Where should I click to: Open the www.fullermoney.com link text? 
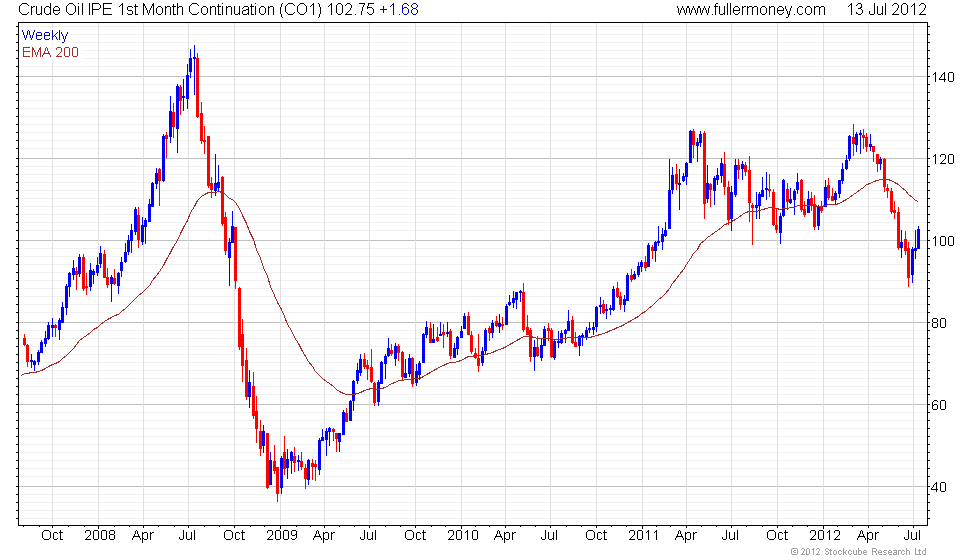[751, 9]
